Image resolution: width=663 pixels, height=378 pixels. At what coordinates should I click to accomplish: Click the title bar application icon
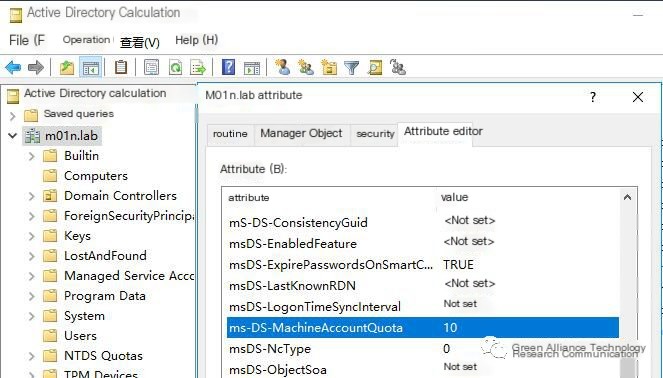[16, 15]
